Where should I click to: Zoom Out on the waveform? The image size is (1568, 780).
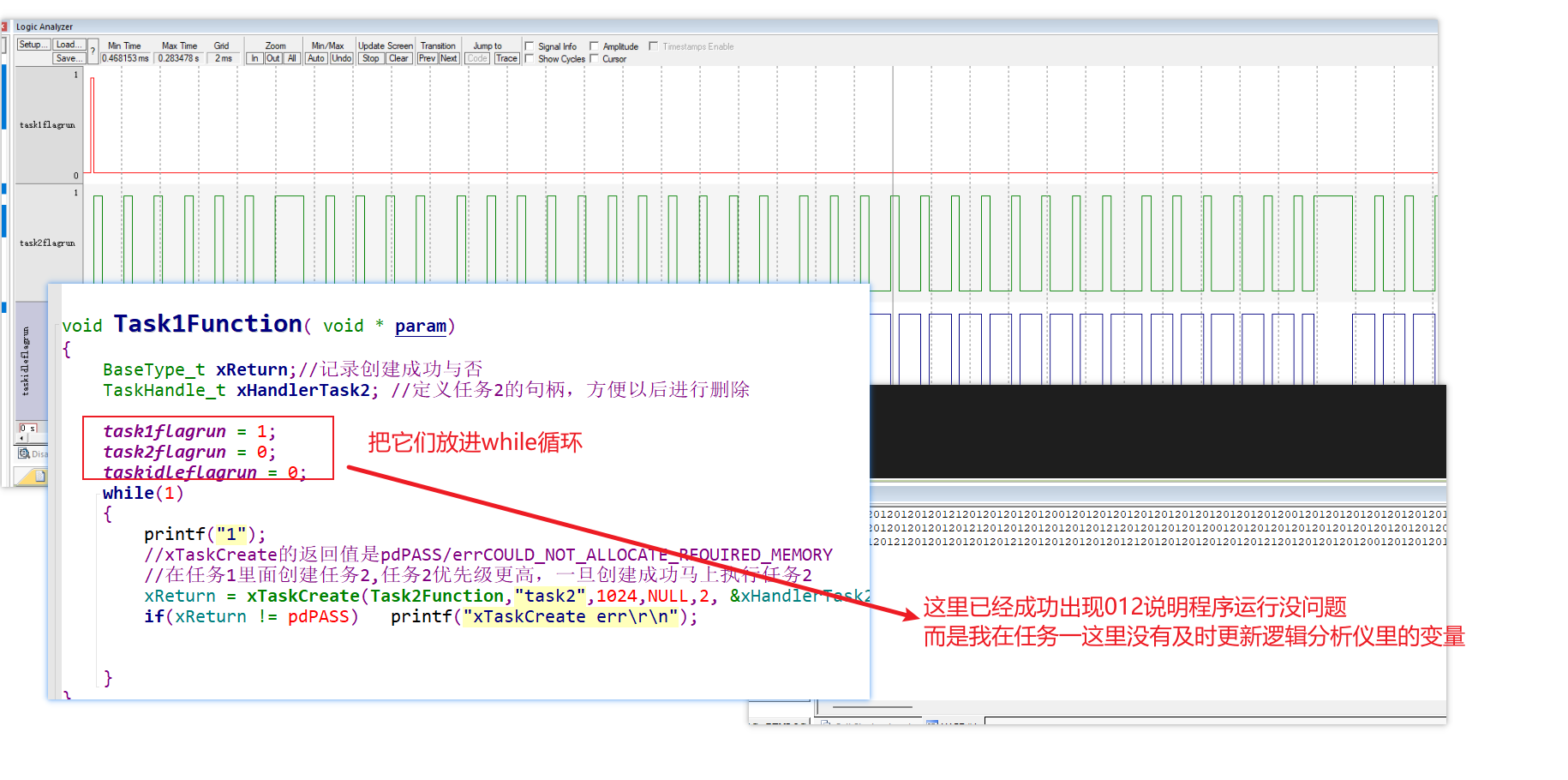(x=273, y=58)
